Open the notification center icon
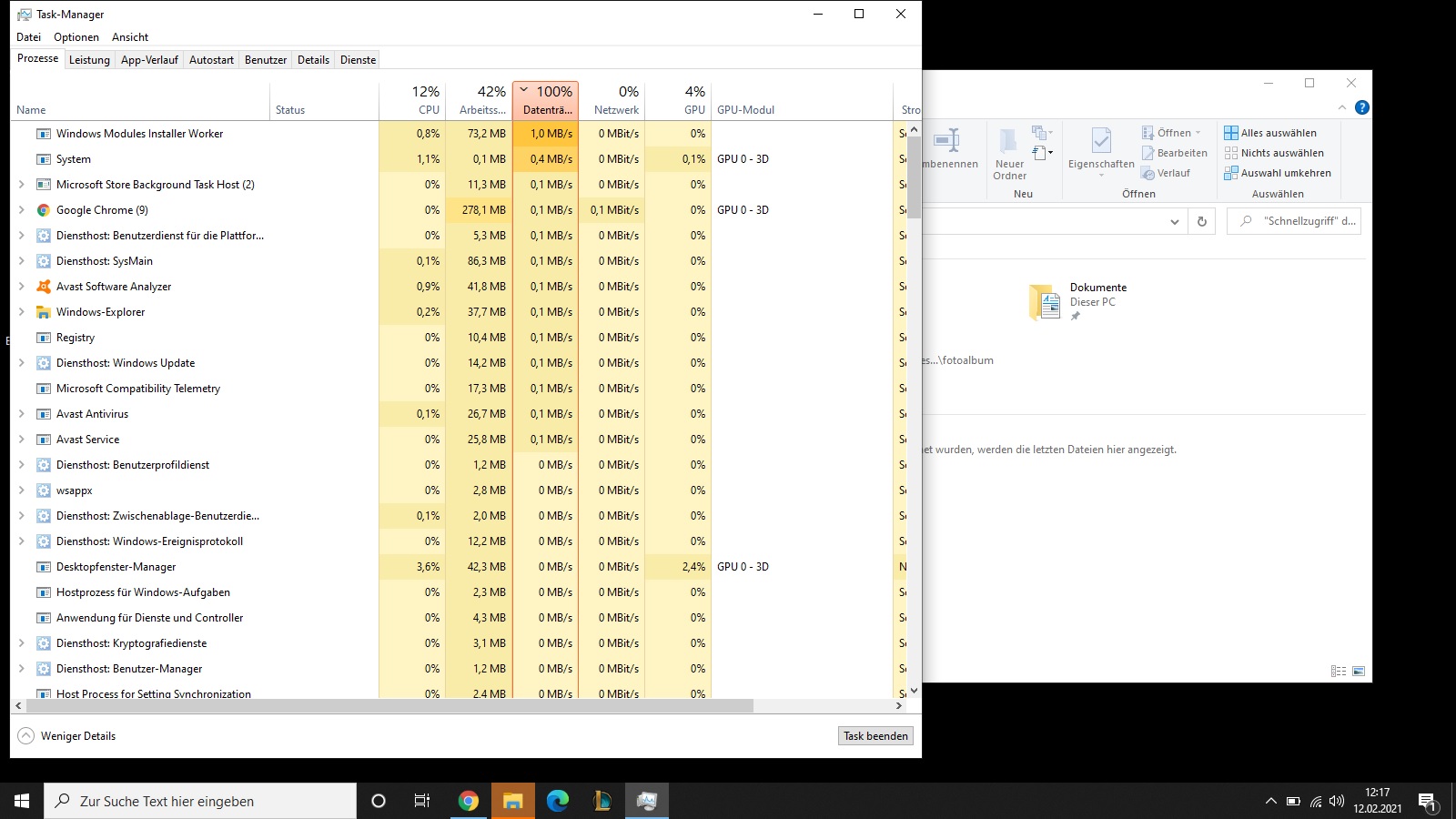The width and height of the screenshot is (1456, 819). (1427, 801)
